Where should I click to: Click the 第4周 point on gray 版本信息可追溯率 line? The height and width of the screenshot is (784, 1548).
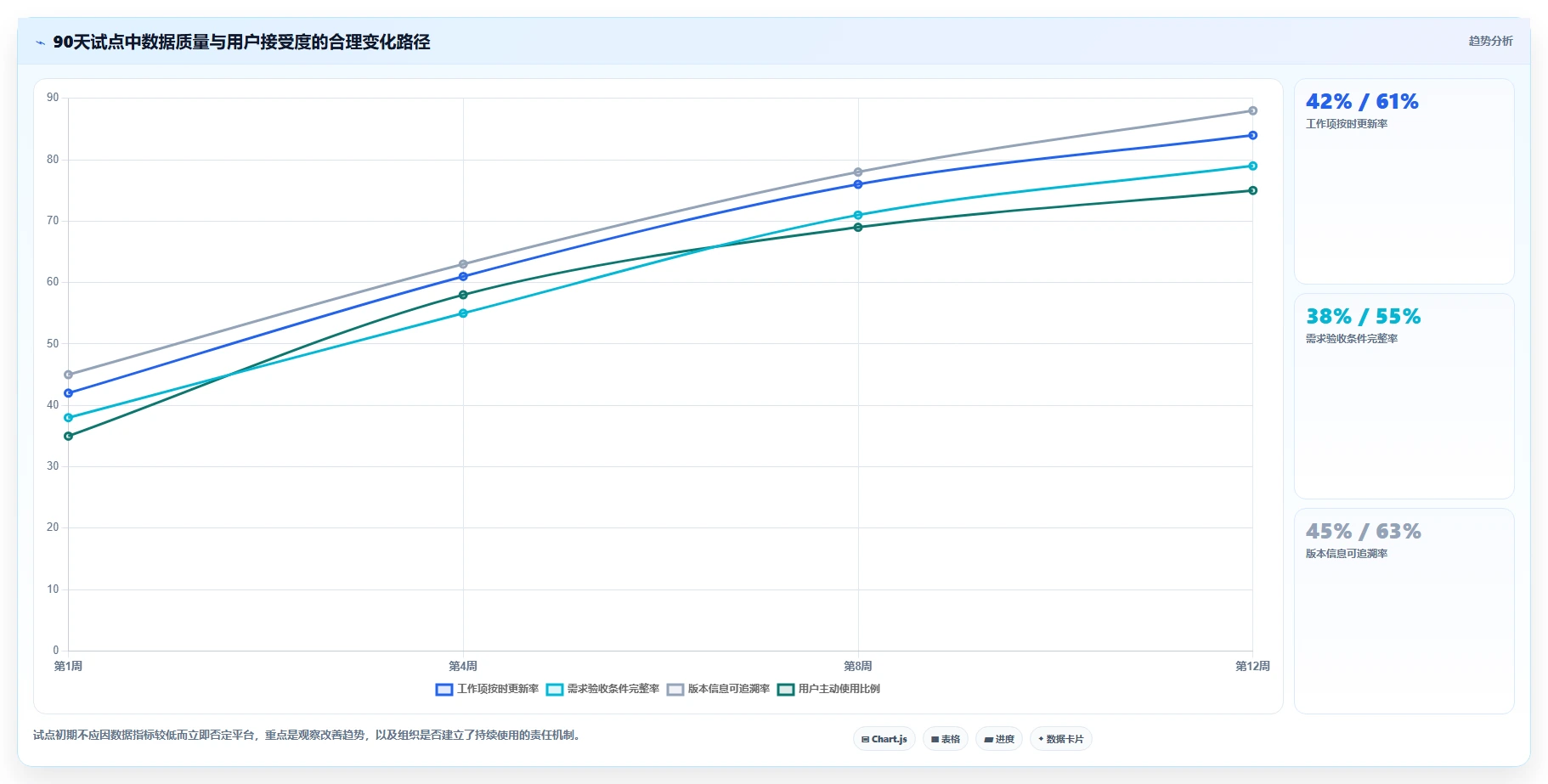pyautogui.click(x=463, y=264)
